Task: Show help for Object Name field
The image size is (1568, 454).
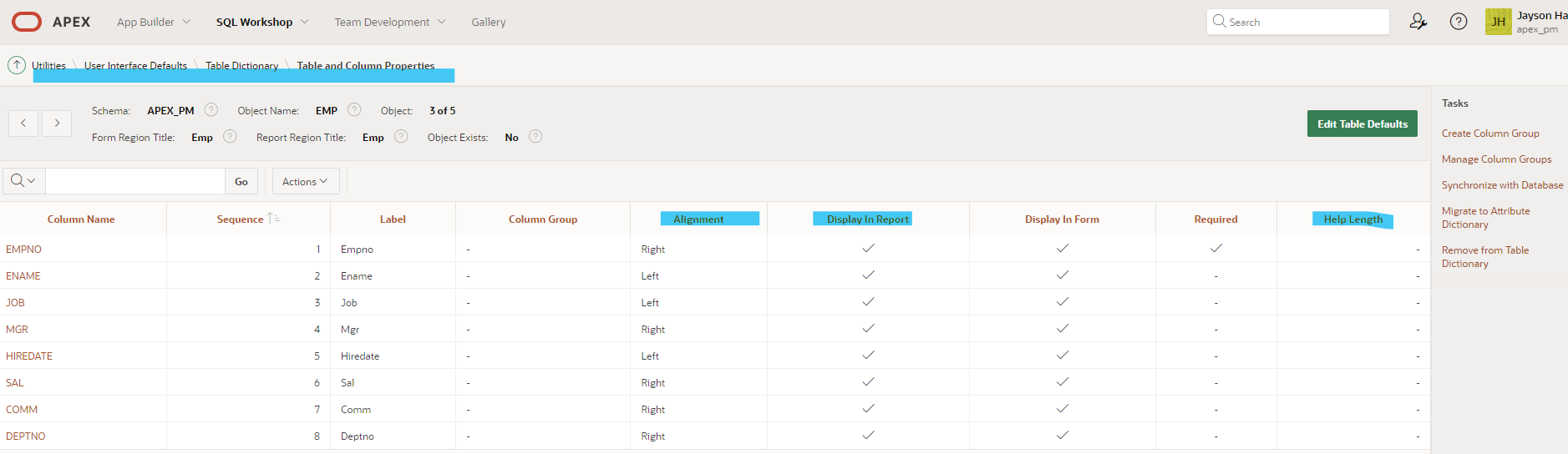Action: click(354, 110)
